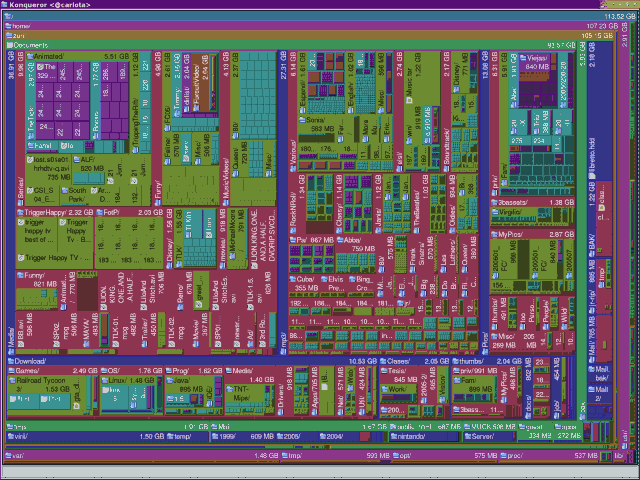Click the Download folder icon
Image resolution: width=640 pixels, height=480 pixels.
(x=9, y=361)
